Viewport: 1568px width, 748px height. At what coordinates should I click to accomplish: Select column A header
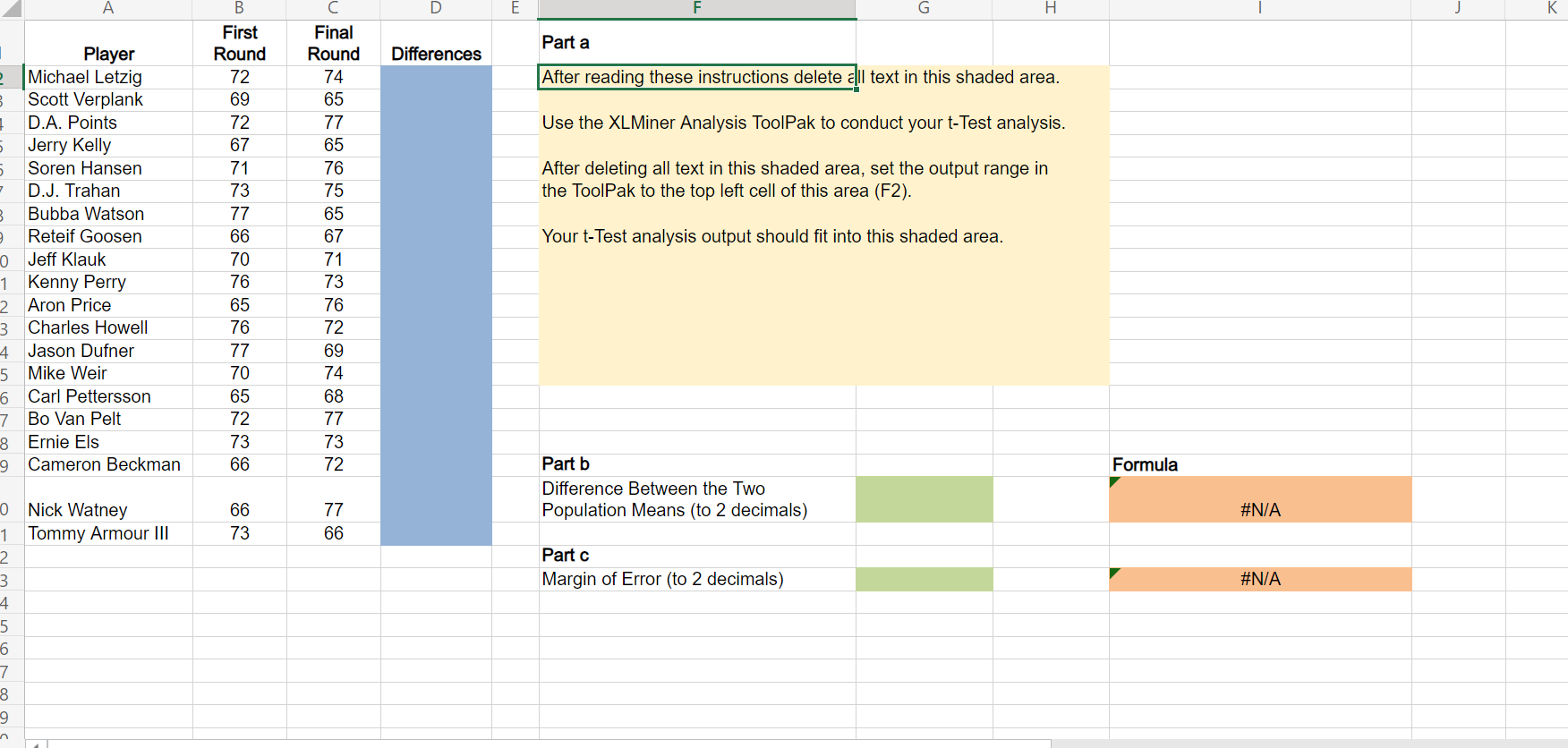pos(108,9)
